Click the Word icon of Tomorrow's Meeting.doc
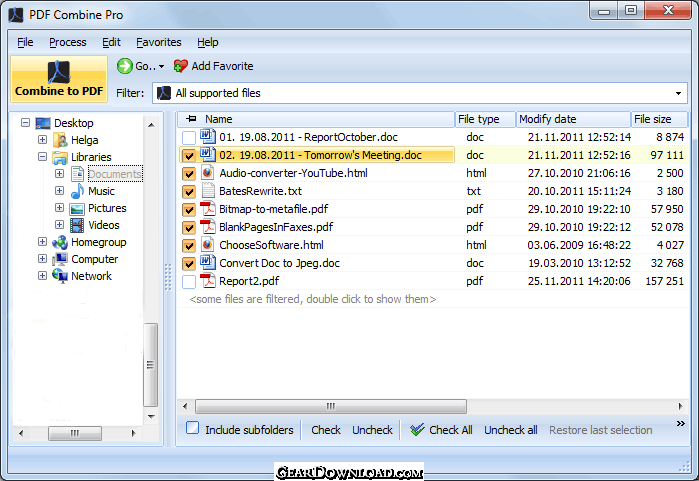 [x=207, y=154]
